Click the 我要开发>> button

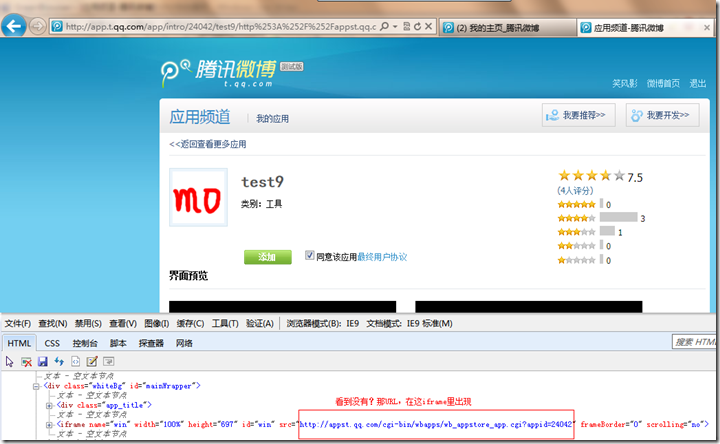(x=663, y=115)
